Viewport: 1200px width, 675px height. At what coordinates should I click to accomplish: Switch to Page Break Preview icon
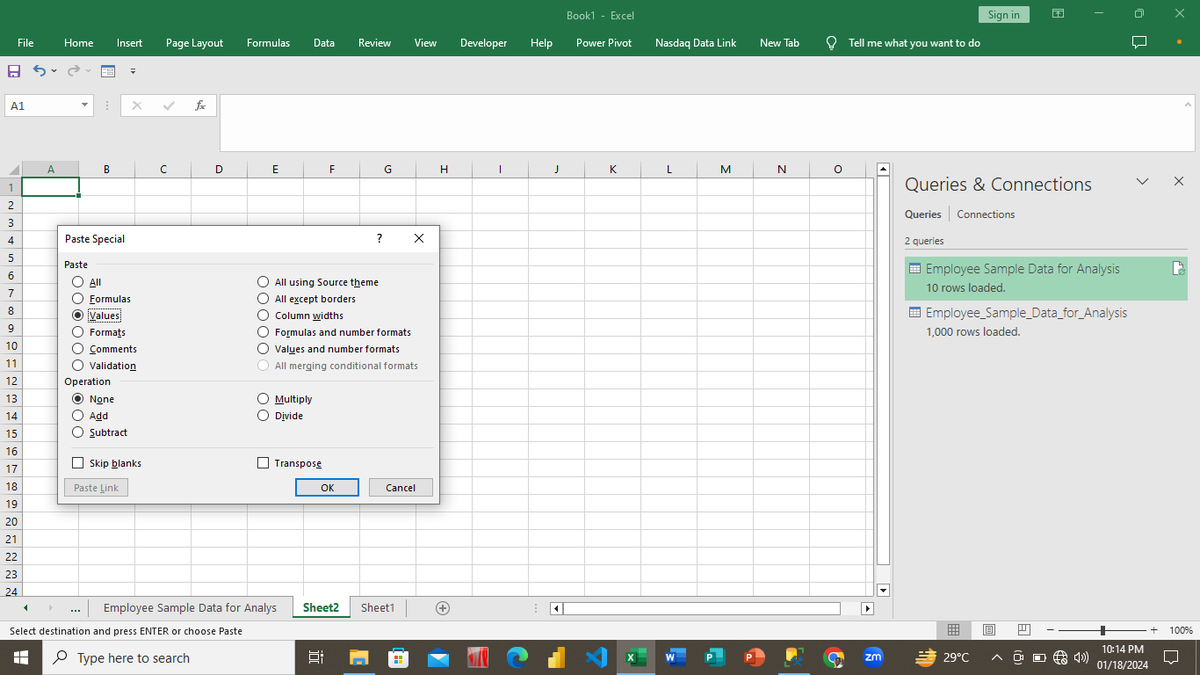click(1023, 630)
